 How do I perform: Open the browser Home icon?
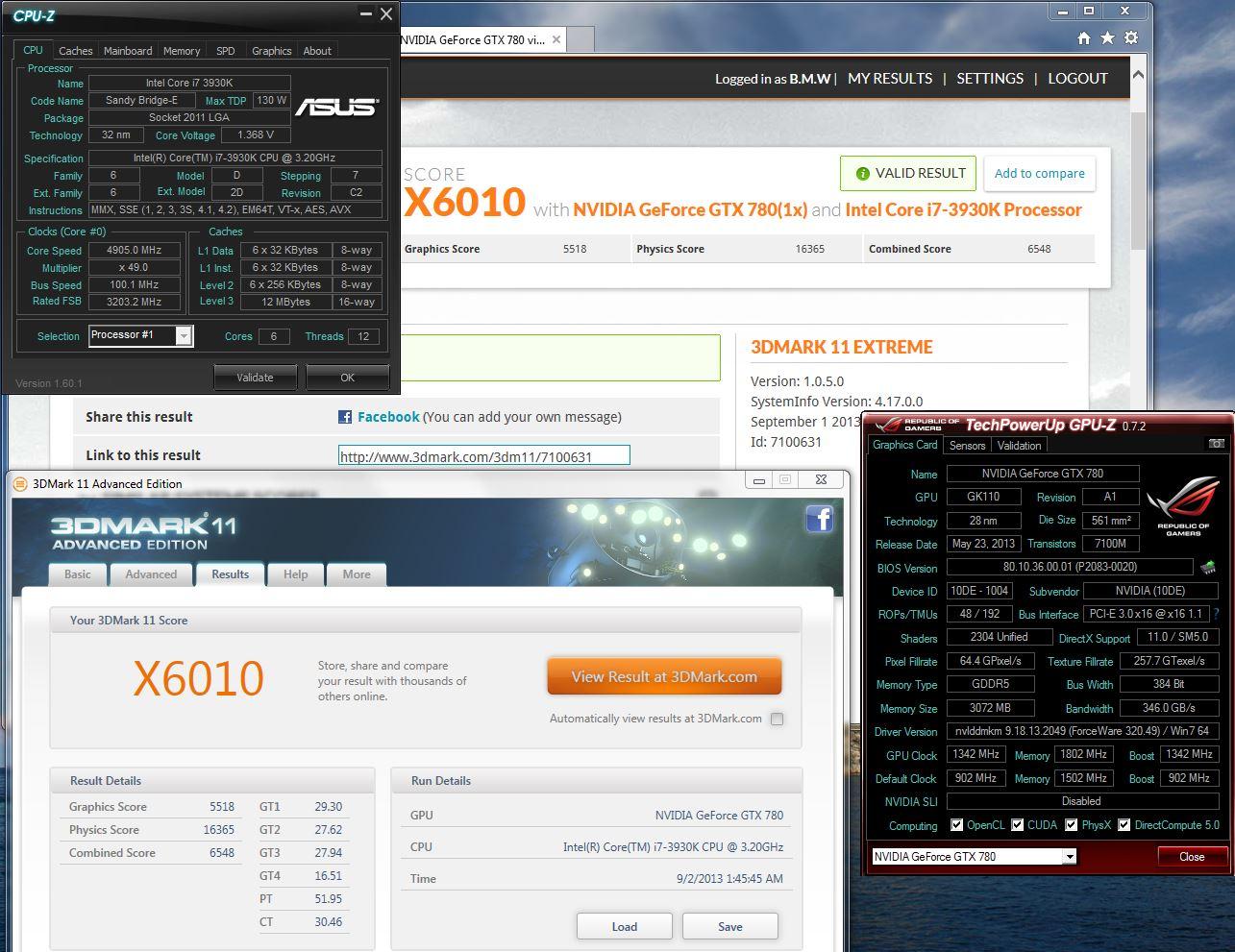point(1084,38)
